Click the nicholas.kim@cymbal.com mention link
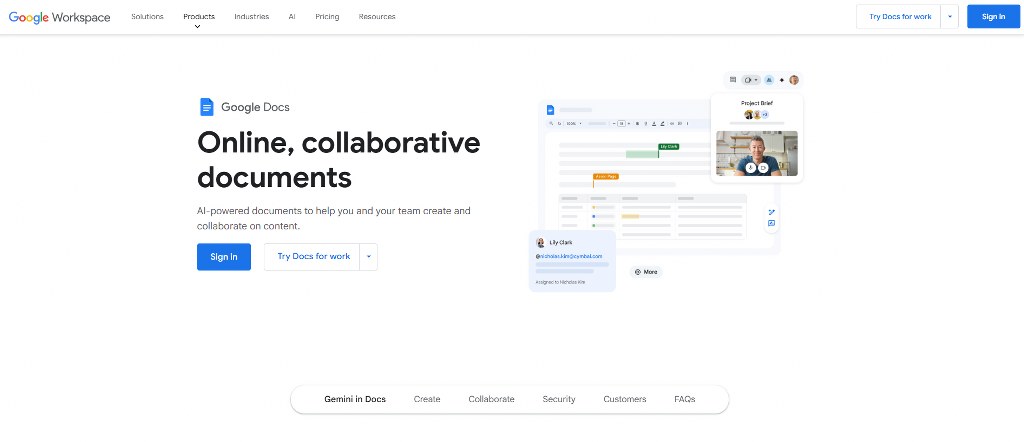The width and height of the screenshot is (1024, 442). coord(569,257)
